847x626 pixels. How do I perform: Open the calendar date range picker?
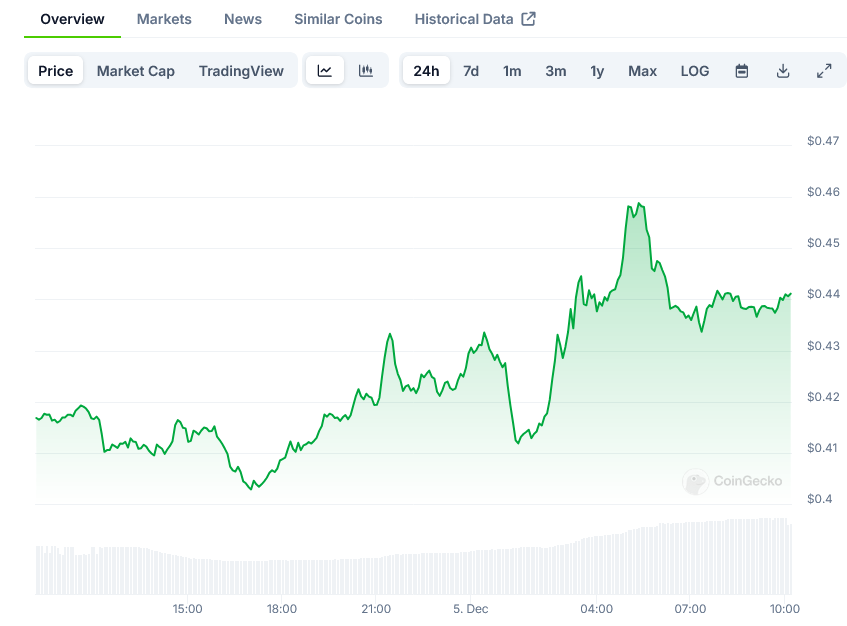(742, 71)
